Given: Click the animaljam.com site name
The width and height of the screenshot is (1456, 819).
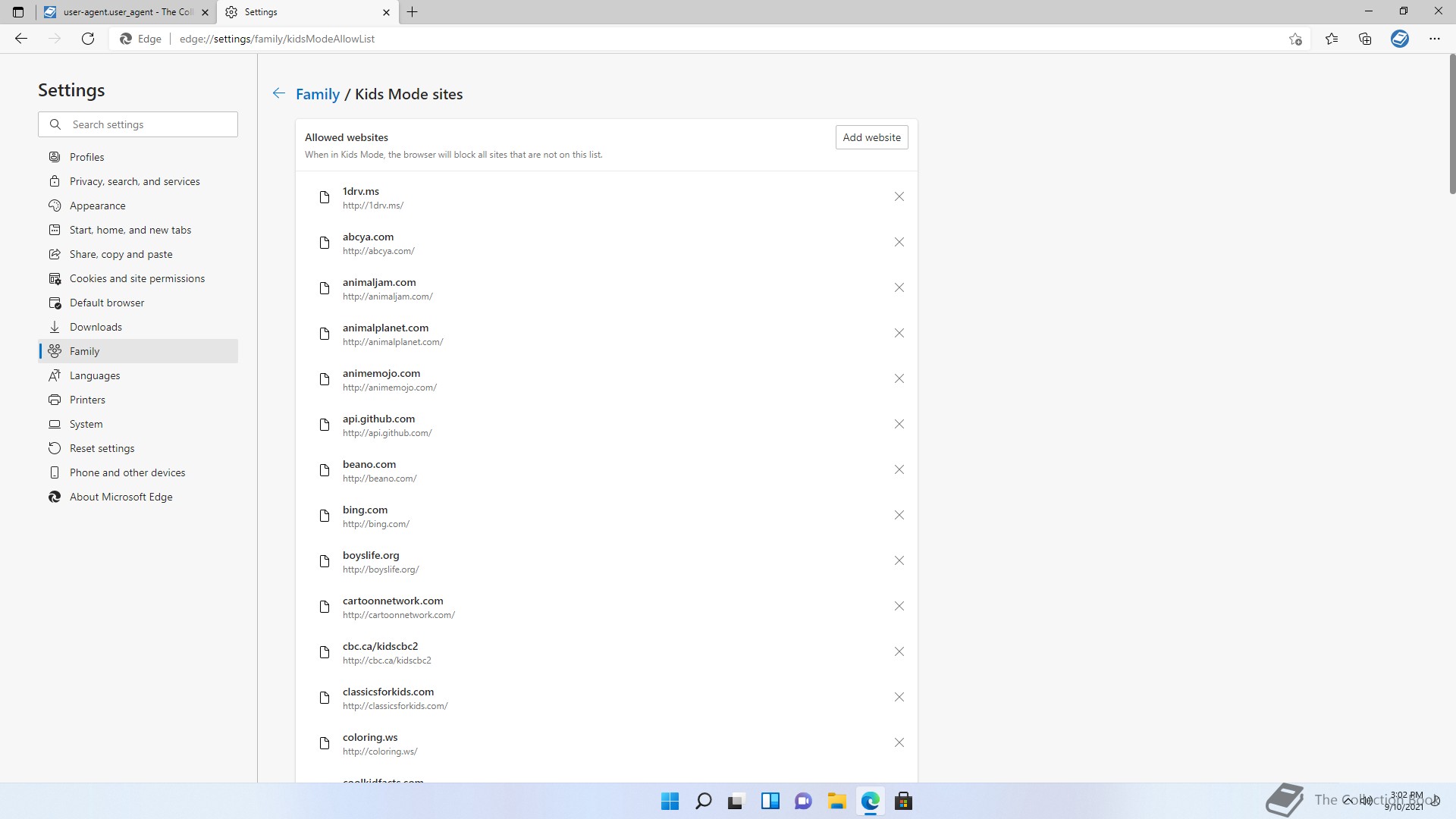Looking at the screenshot, I should 379,282.
